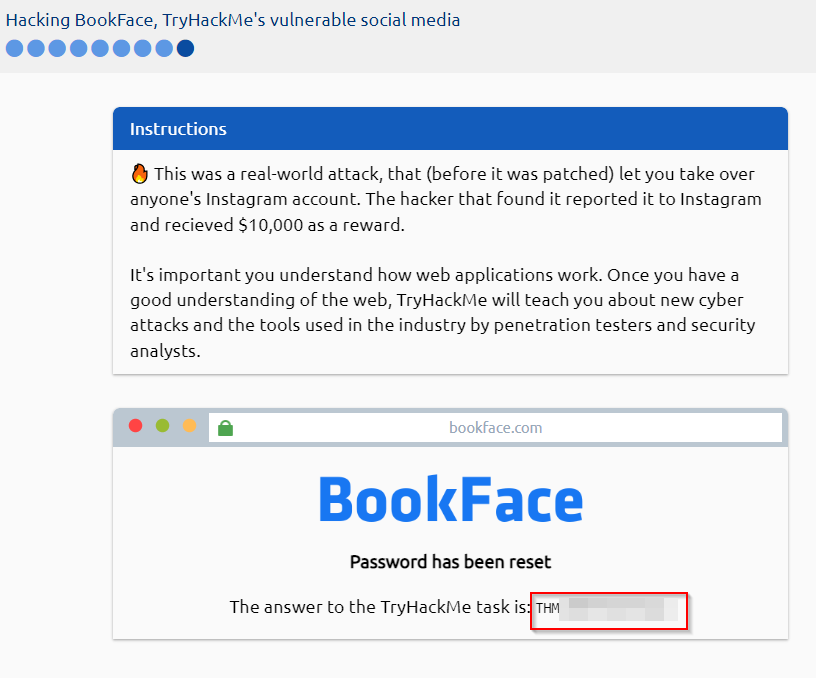
Task: Click the dark blue final progress dot
Action: [x=185, y=48]
